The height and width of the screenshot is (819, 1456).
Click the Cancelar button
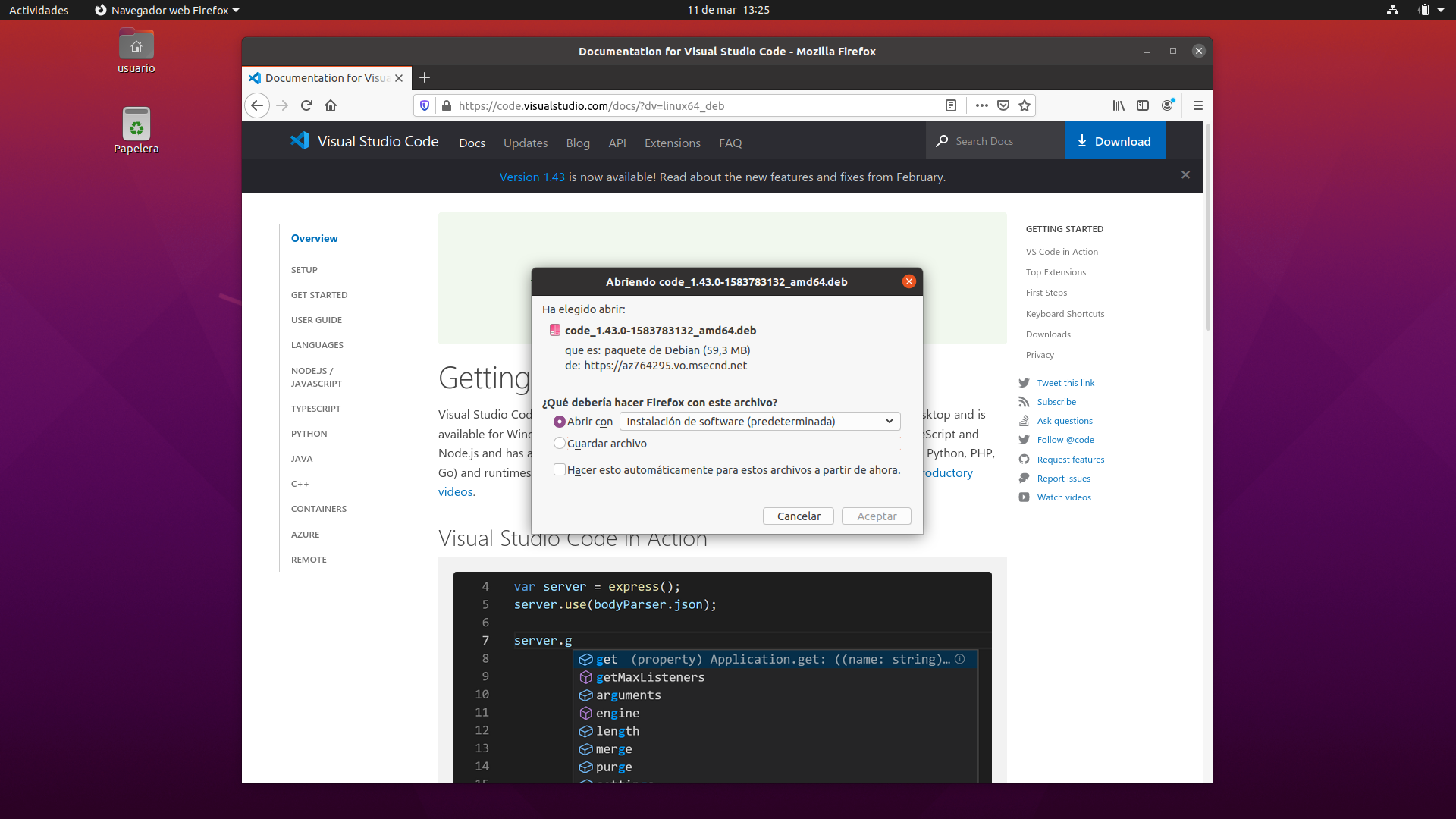799,516
